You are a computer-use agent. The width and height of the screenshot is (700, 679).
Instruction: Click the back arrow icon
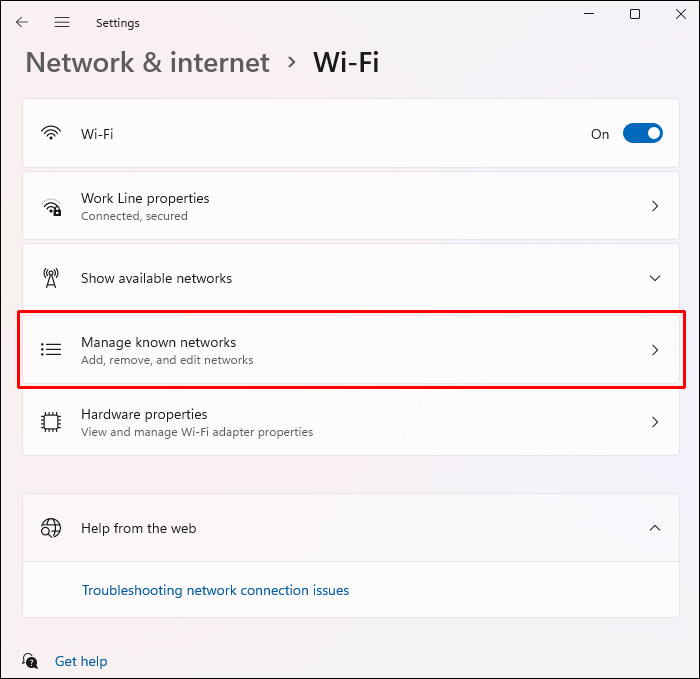point(22,22)
